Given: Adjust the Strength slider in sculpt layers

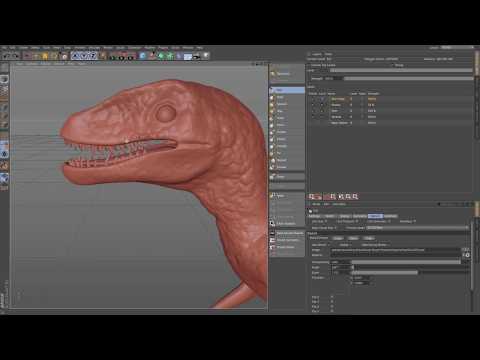Looking at the screenshot, I should (408, 79).
